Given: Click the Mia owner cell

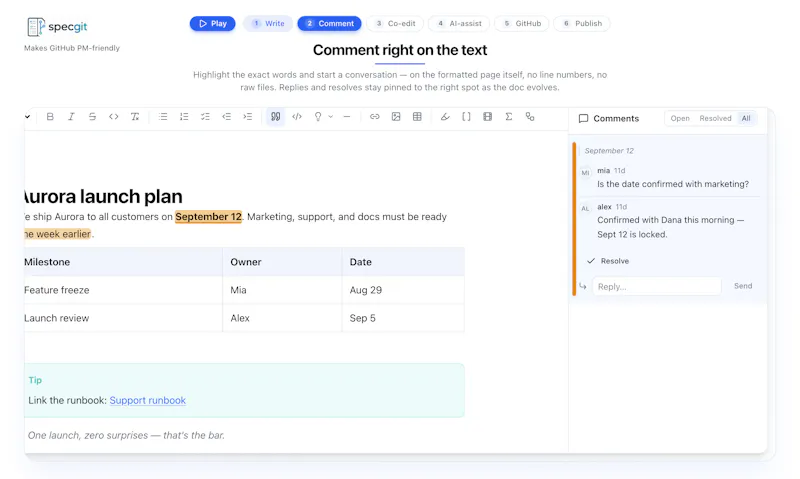Looking at the screenshot, I should click(x=282, y=290).
